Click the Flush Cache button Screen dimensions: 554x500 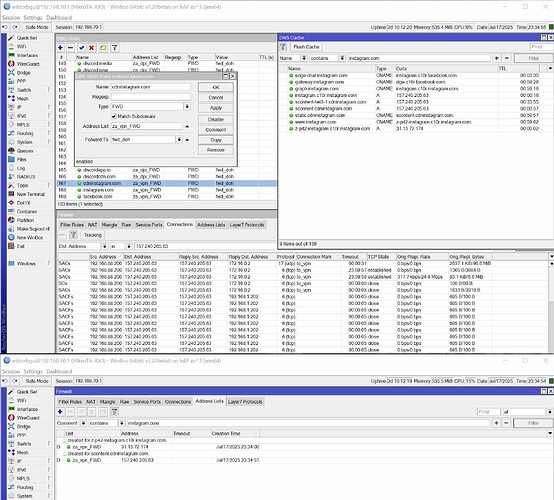click(306, 47)
